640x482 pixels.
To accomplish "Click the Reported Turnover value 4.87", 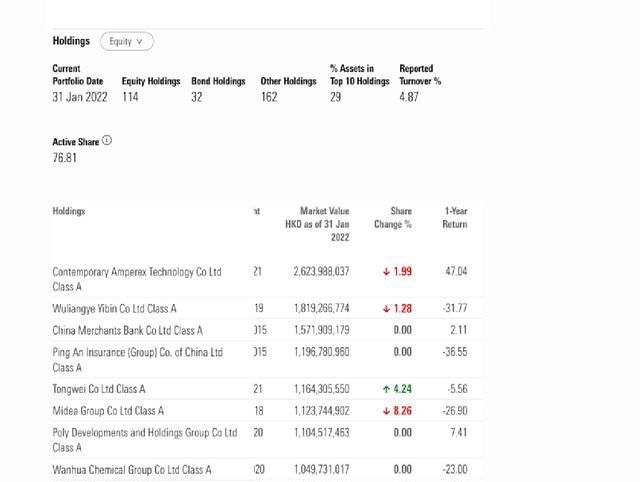I will pos(409,97).
